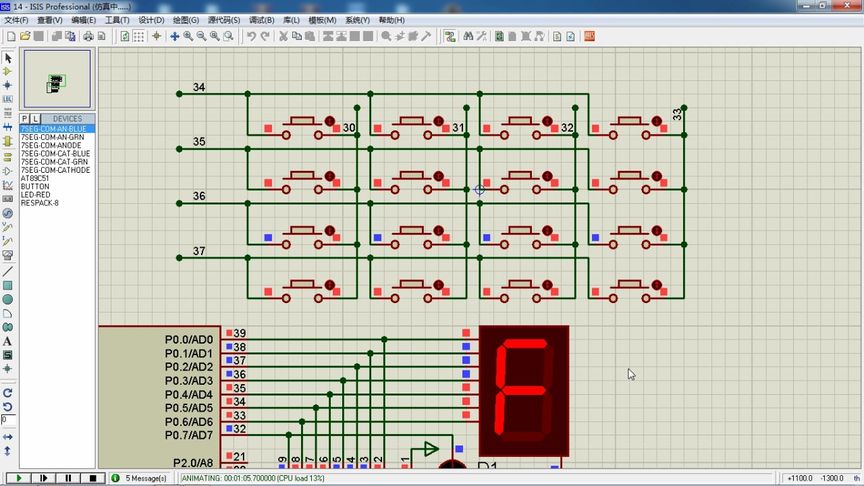Stop the simulation with square button
The width and height of the screenshot is (864, 486).
93,478
